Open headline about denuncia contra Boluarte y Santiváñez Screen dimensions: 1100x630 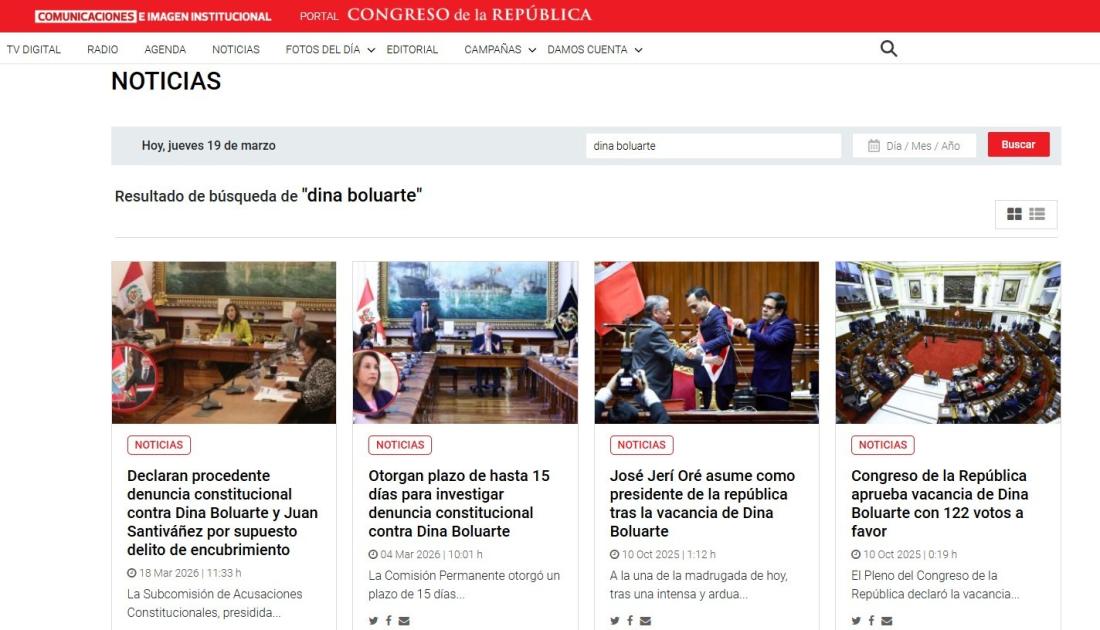[x=222, y=512]
